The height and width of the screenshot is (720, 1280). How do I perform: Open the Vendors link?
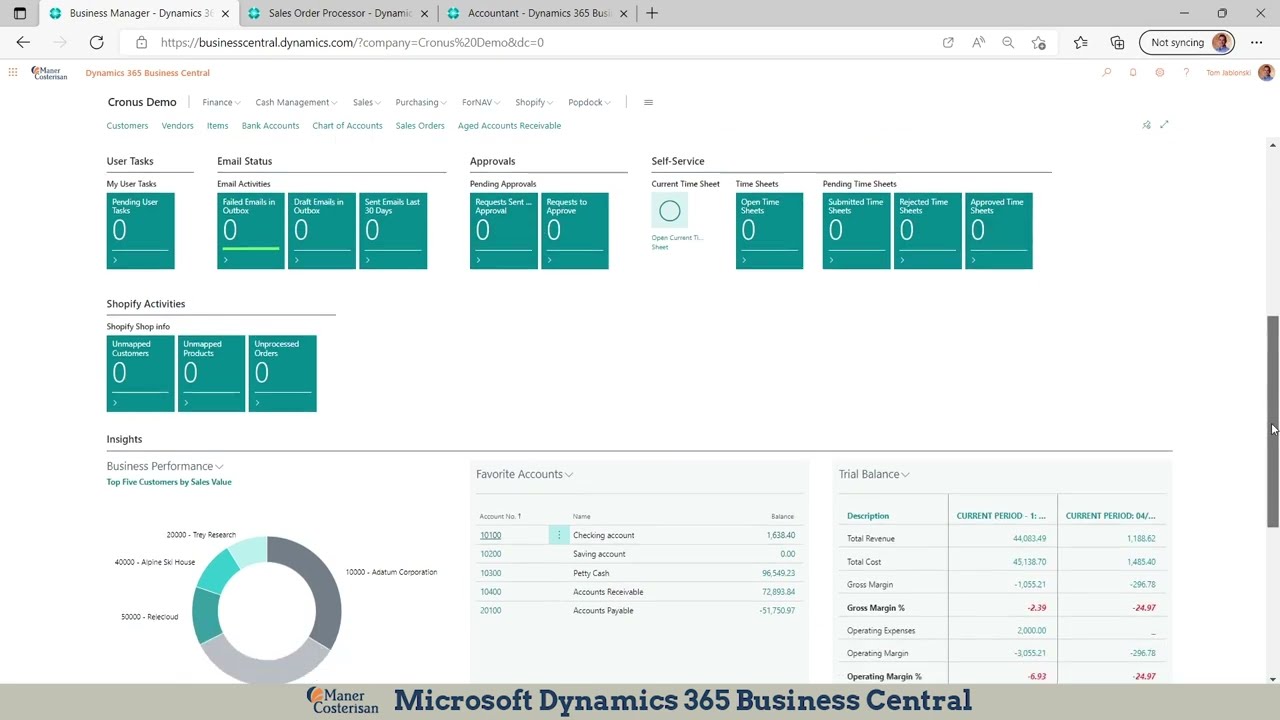(177, 126)
